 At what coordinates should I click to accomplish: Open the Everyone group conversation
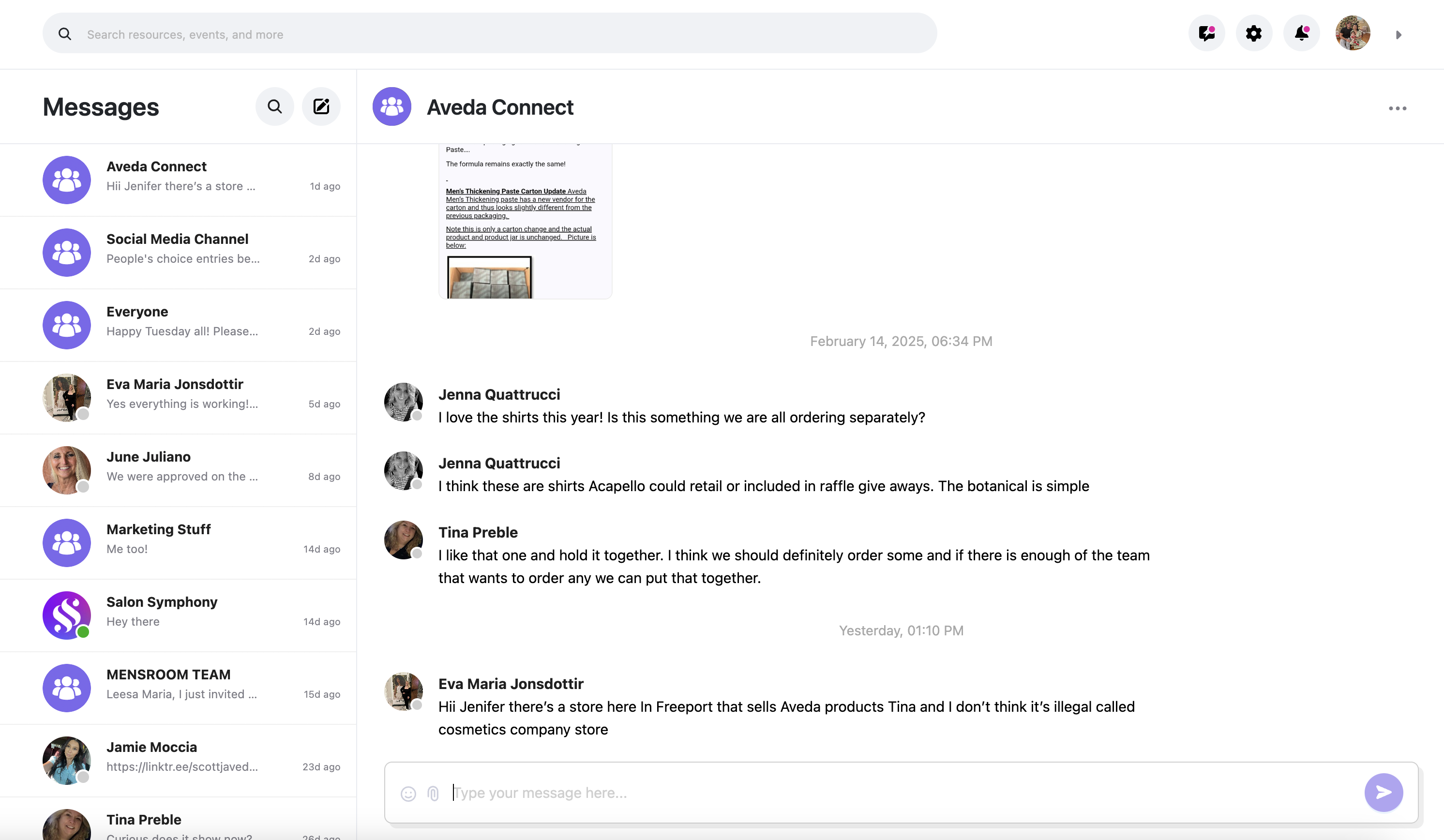[x=178, y=326]
